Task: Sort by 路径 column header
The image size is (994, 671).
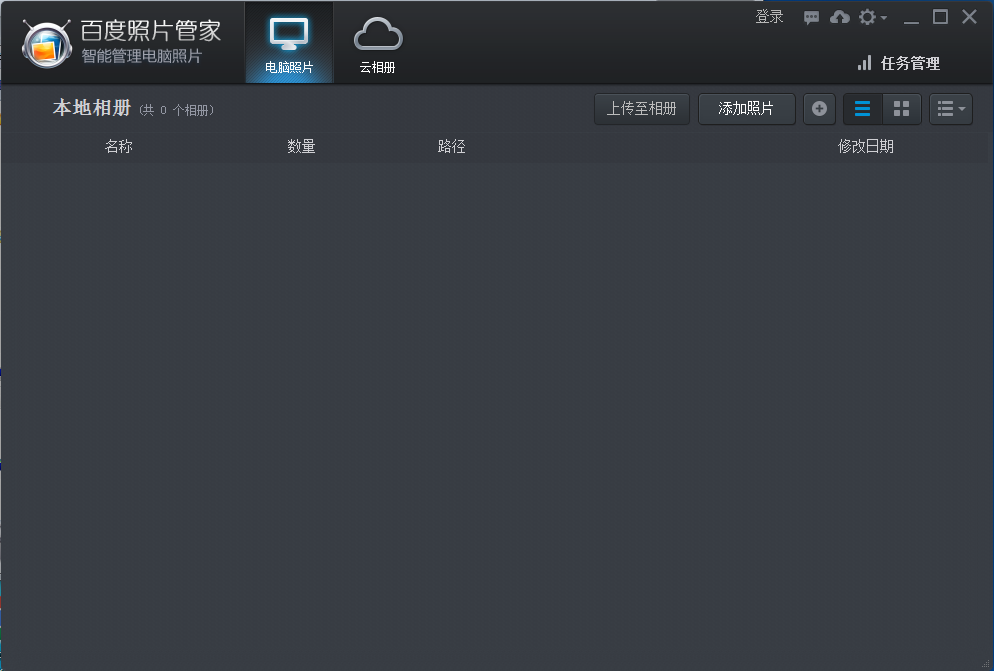Action: point(452,147)
